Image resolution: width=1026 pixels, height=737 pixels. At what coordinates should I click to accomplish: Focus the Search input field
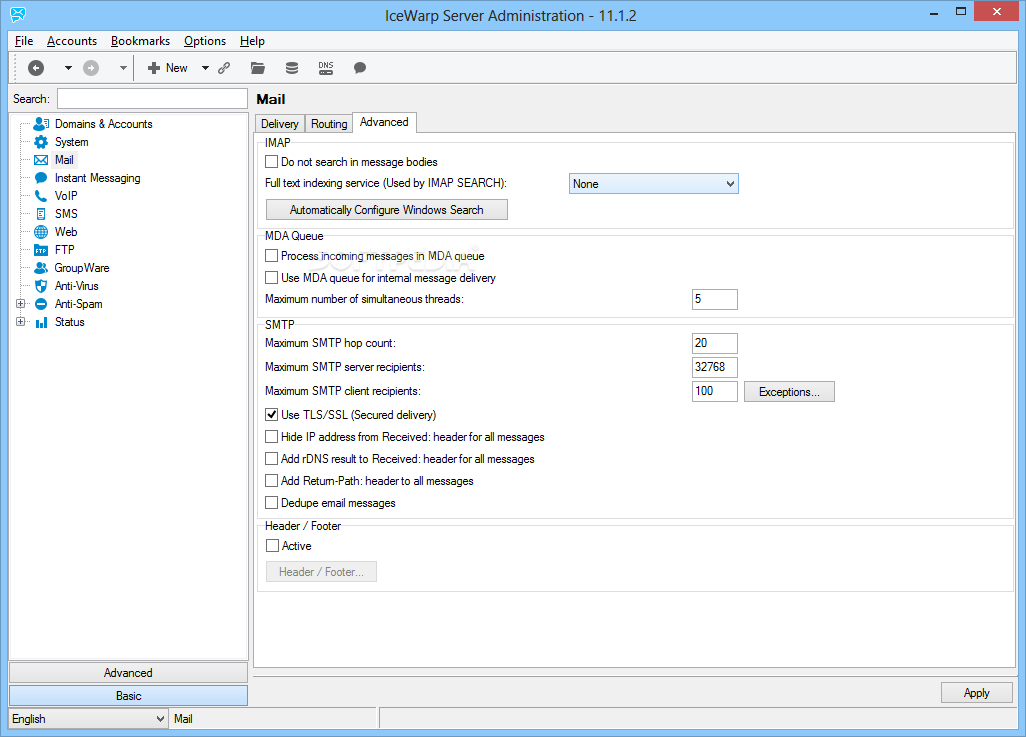click(152, 99)
